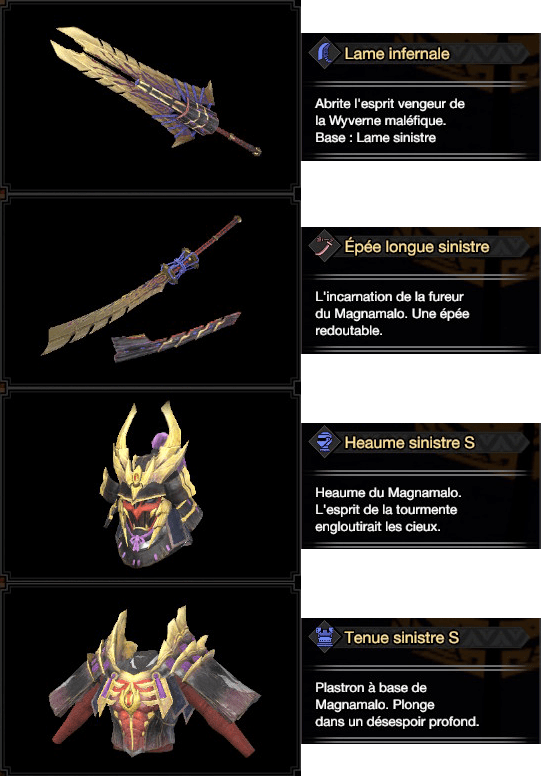This screenshot has height=776, width=541.
Task: Click the great sword icon beside Lame infernale
Action: (x=324, y=52)
